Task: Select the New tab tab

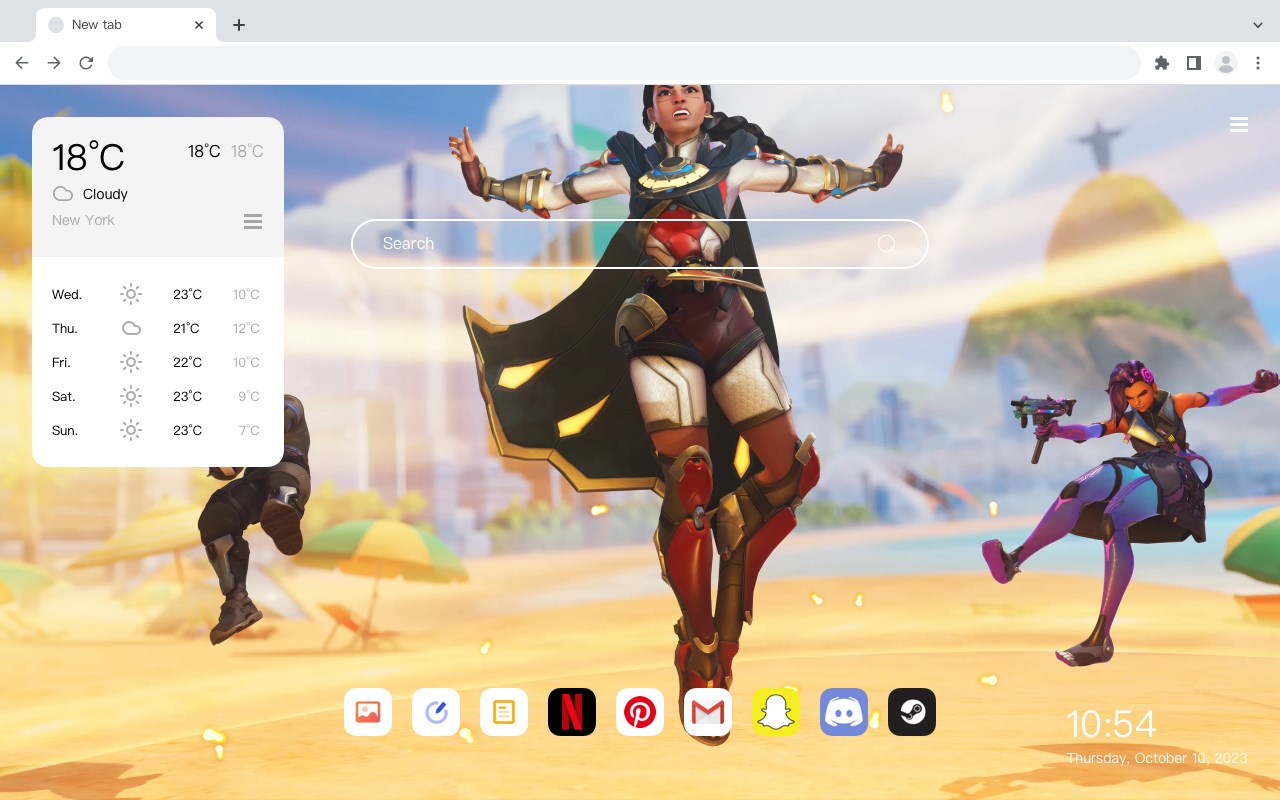Action: tap(126, 25)
